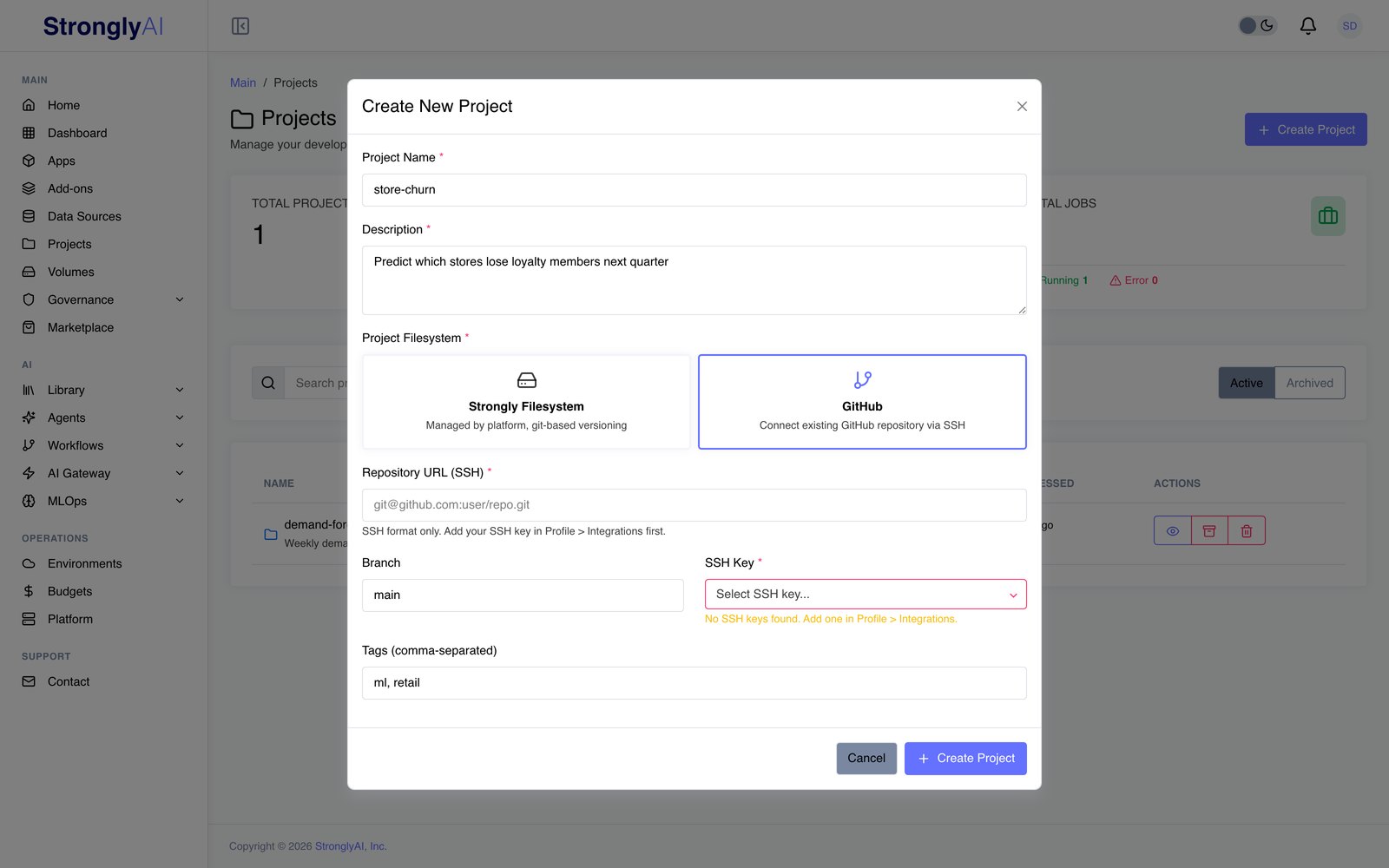Viewport: 1389px width, 868px height.
Task: Click the Branch input field
Action: [x=523, y=595]
